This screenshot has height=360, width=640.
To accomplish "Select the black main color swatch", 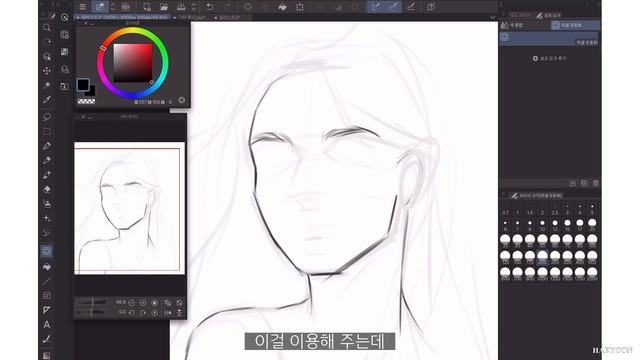I will (x=83, y=84).
